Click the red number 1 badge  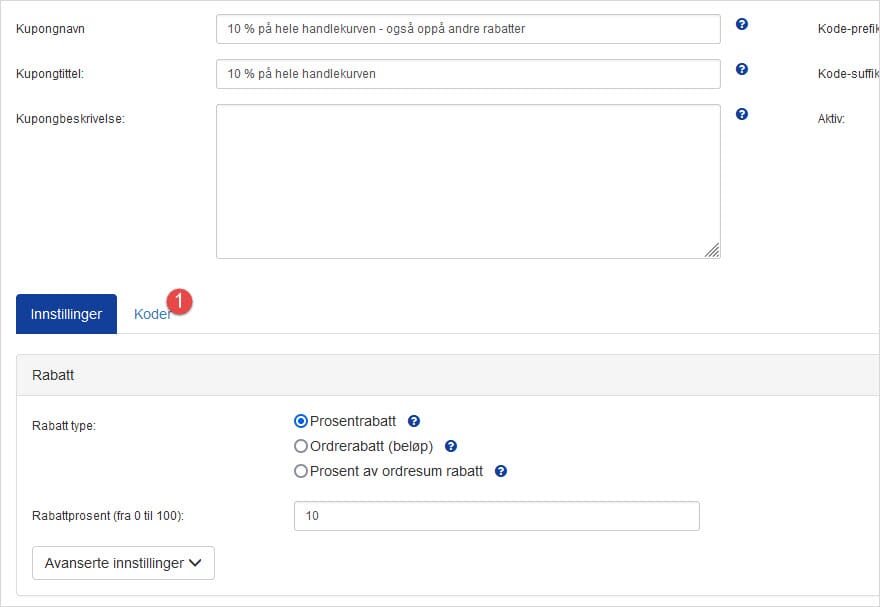pyautogui.click(x=179, y=300)
